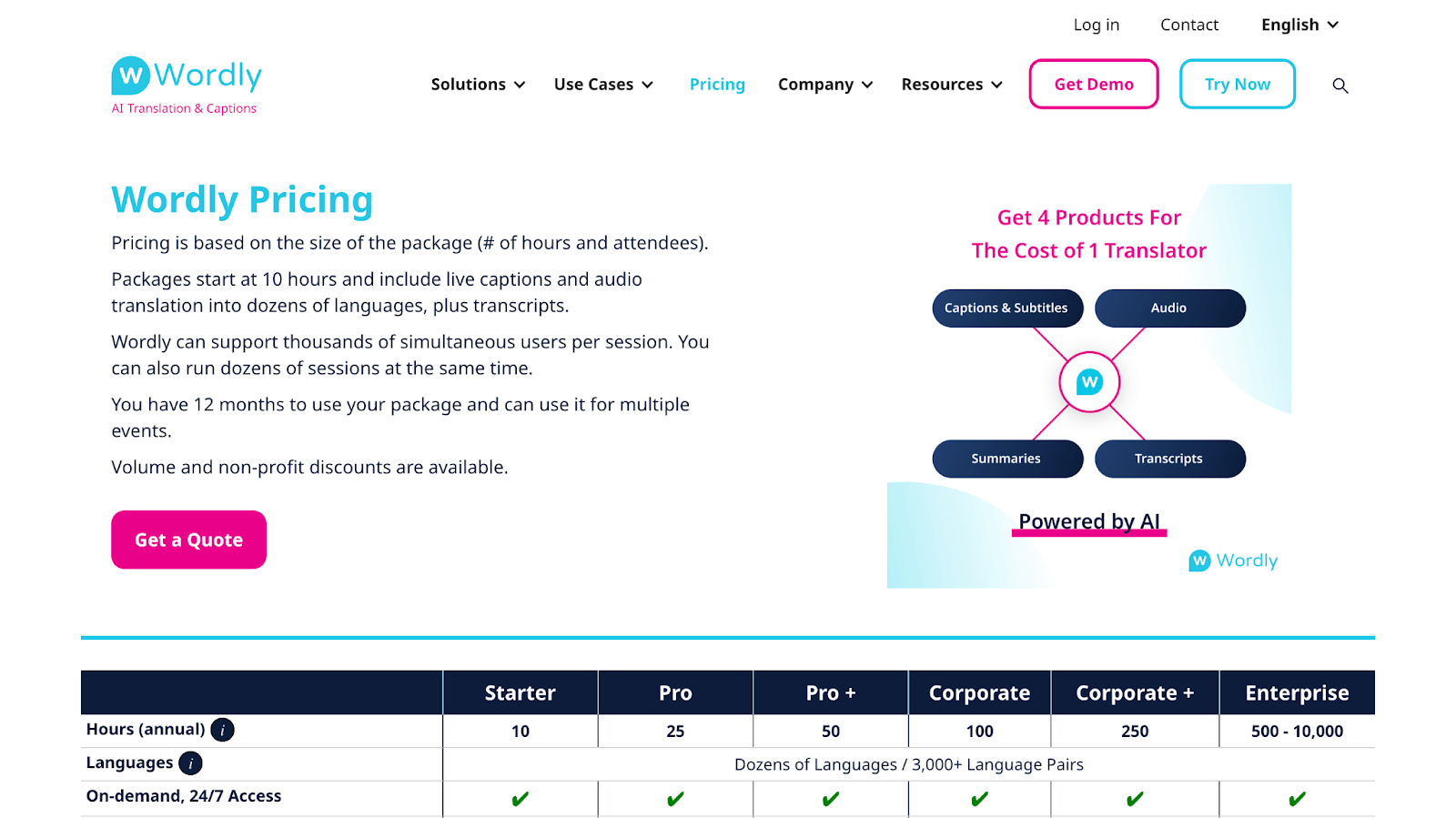Viewport: 1456px width, 818px height.
Task: Click the 'Languages' row label text
Action: pos(129,762)
